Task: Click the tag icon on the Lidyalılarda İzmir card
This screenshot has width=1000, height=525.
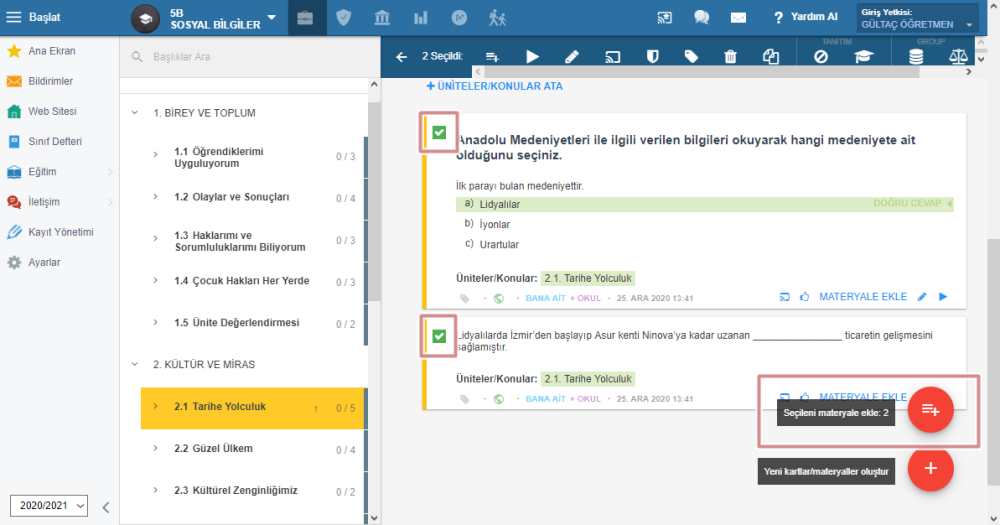Action: [x=464, y=399]
